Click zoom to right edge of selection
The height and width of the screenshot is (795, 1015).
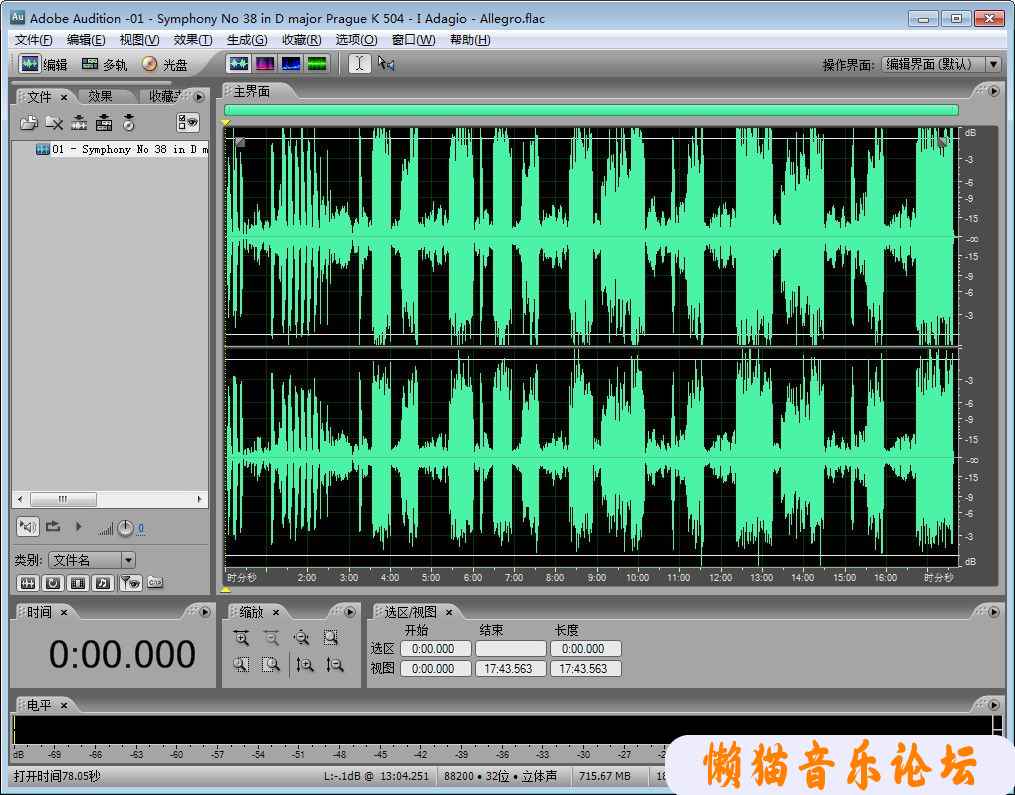click(271, 665)
